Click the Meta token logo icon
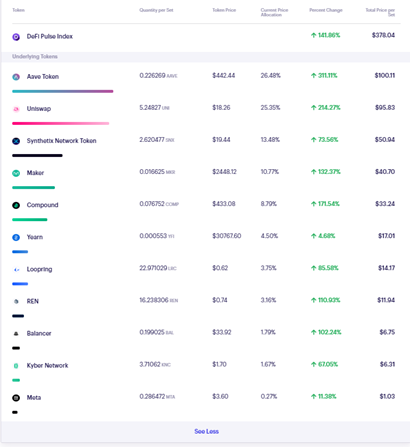This screenshot has width=410, height=447. pyautogui.click(x=16, y=398)
